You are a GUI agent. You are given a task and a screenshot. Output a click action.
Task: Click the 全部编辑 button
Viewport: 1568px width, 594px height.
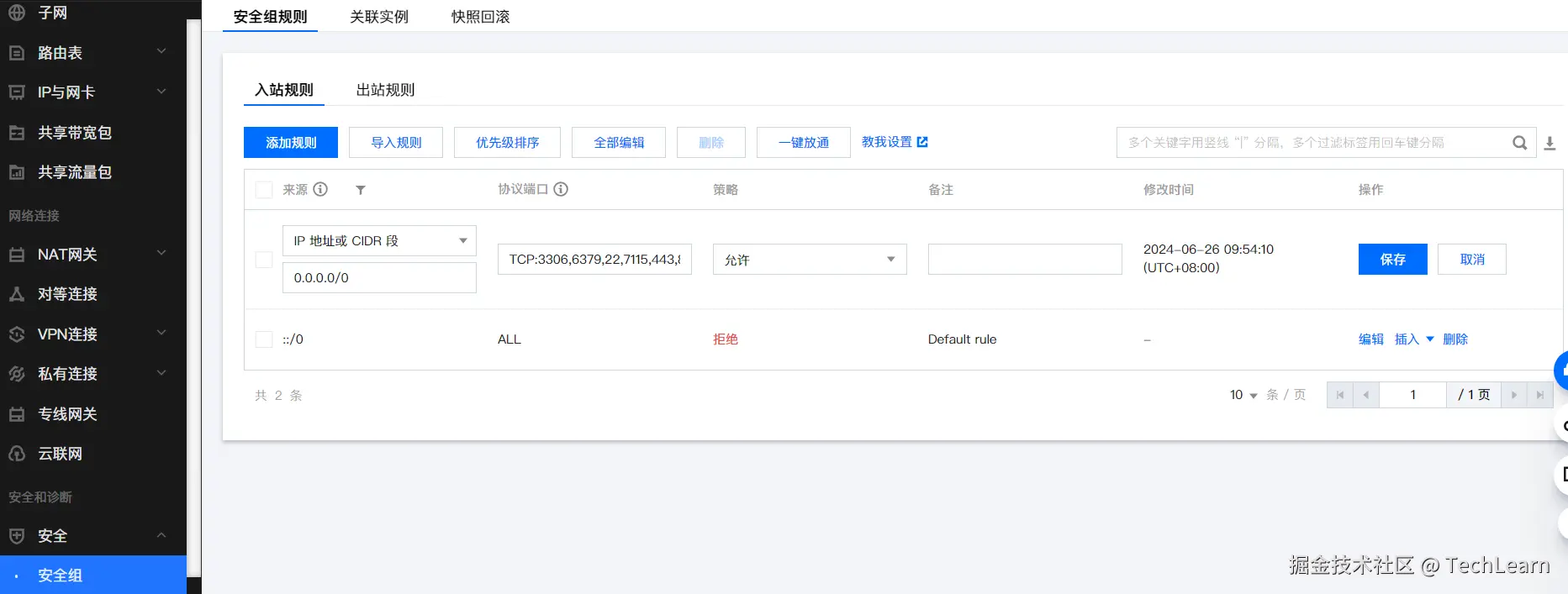(619, 143)
